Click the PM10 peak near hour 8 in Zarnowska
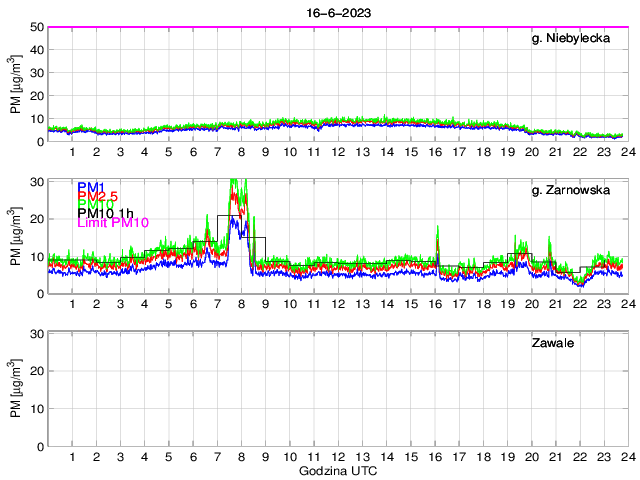The width and height of the screenshot is (640, 480). [236, 182]
